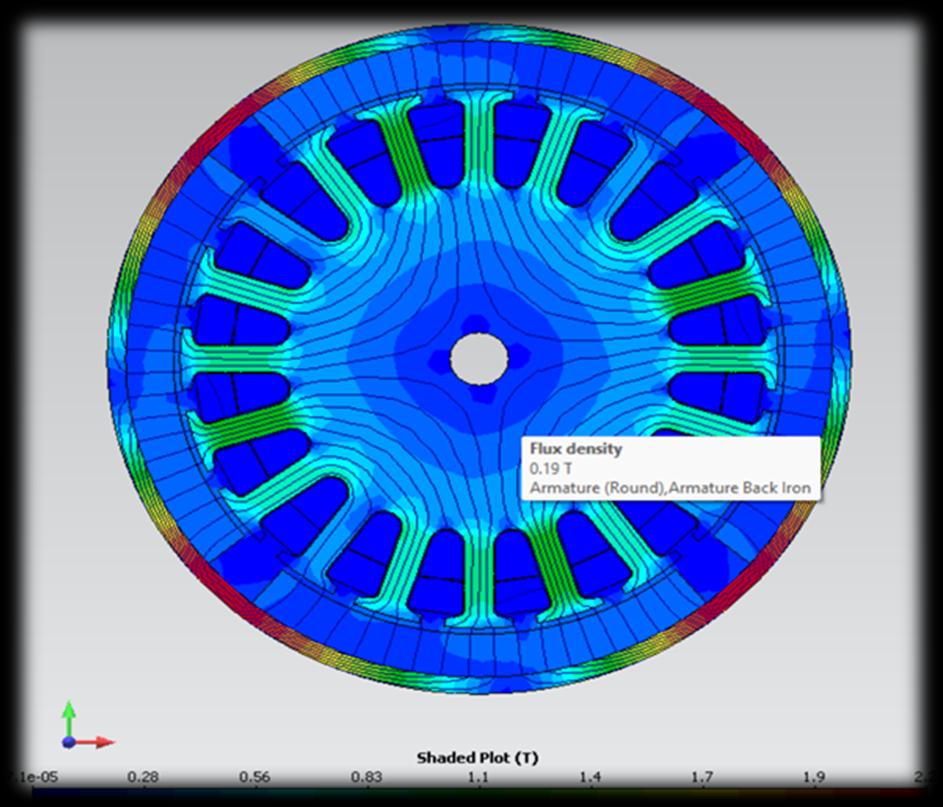Click the 0.56 legend scale value
Image resolution: width=943 pixels, height=807 pixels.
[254, 777]
